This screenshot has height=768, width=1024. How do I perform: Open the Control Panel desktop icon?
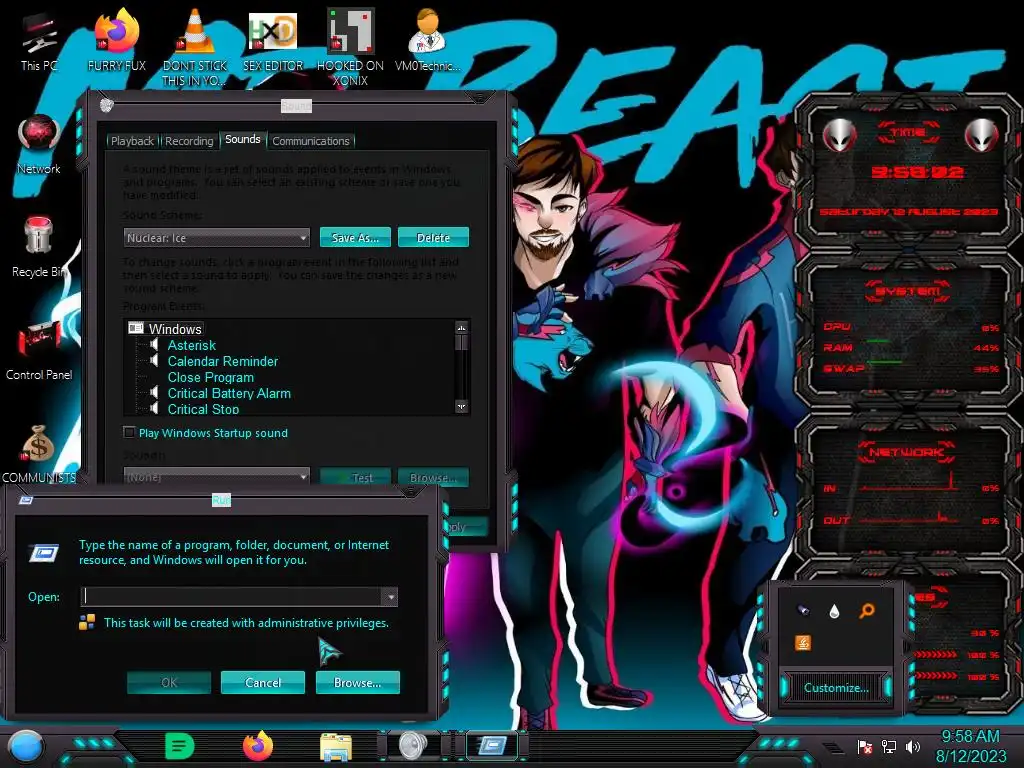click(x=39, y=351)
